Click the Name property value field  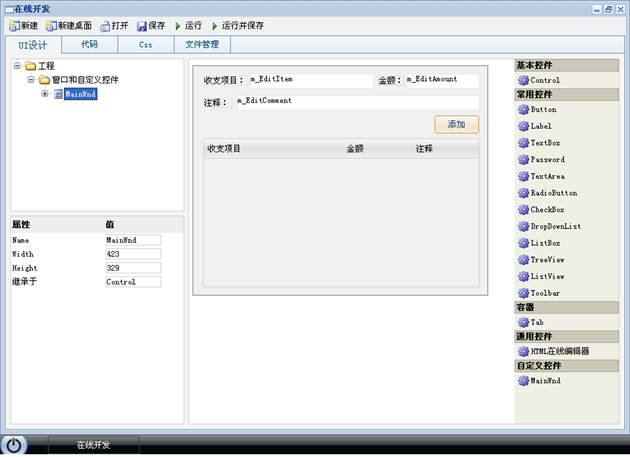(x=133, y=240)
